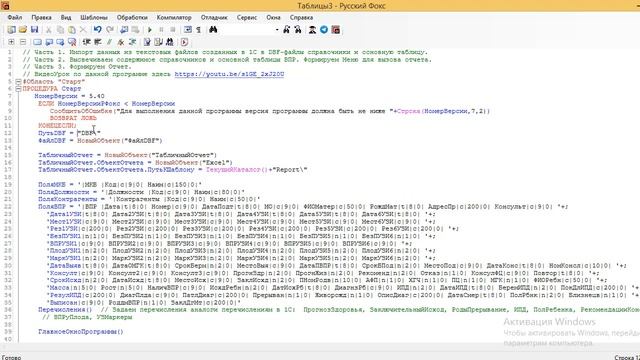Screen dimensions: 640x360
Task: Redo the edit with the gray arrow
Action: [110, 29]
